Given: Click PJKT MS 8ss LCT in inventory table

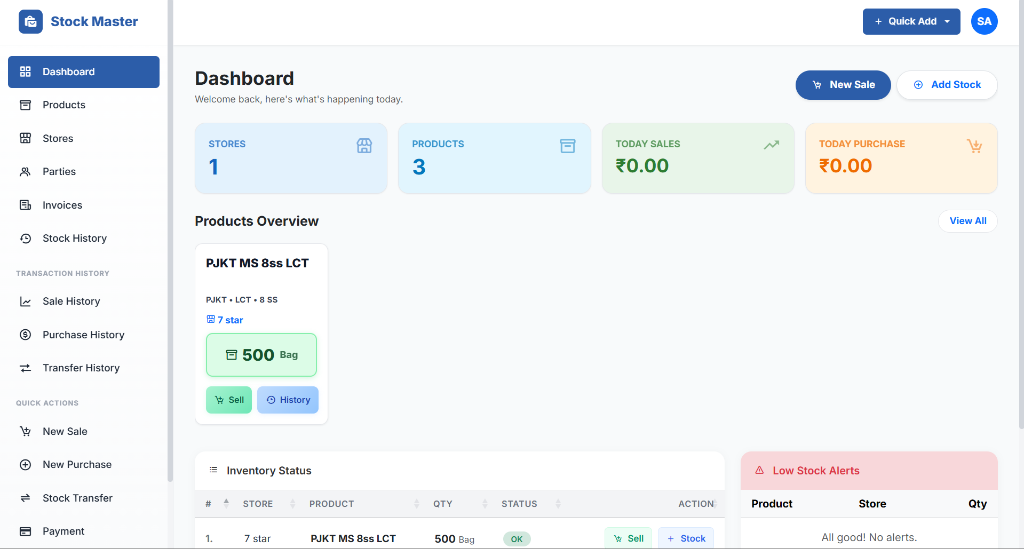Looking at the screenshot, I should [x=353, y=539].
